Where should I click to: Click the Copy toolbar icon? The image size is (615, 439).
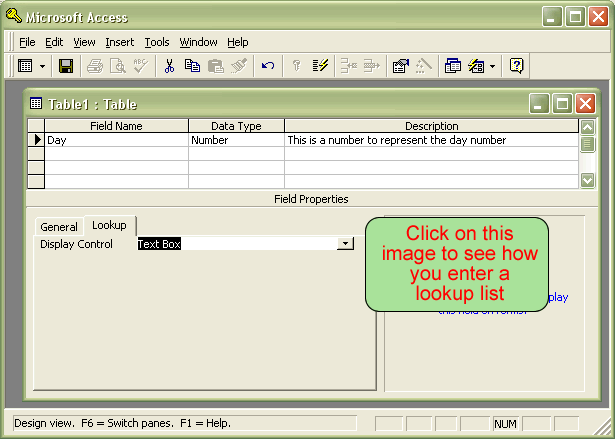[192, 66]
